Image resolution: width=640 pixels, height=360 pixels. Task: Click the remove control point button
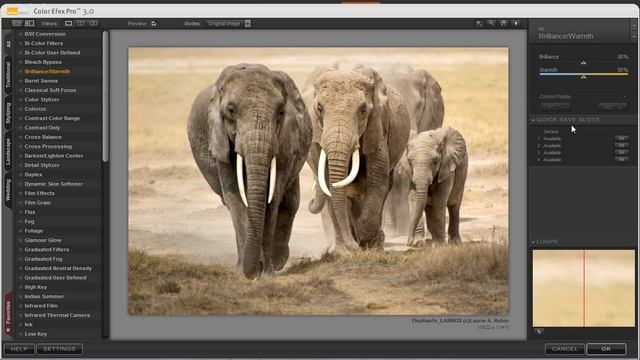pyautogui.click(x=613, y=106)
